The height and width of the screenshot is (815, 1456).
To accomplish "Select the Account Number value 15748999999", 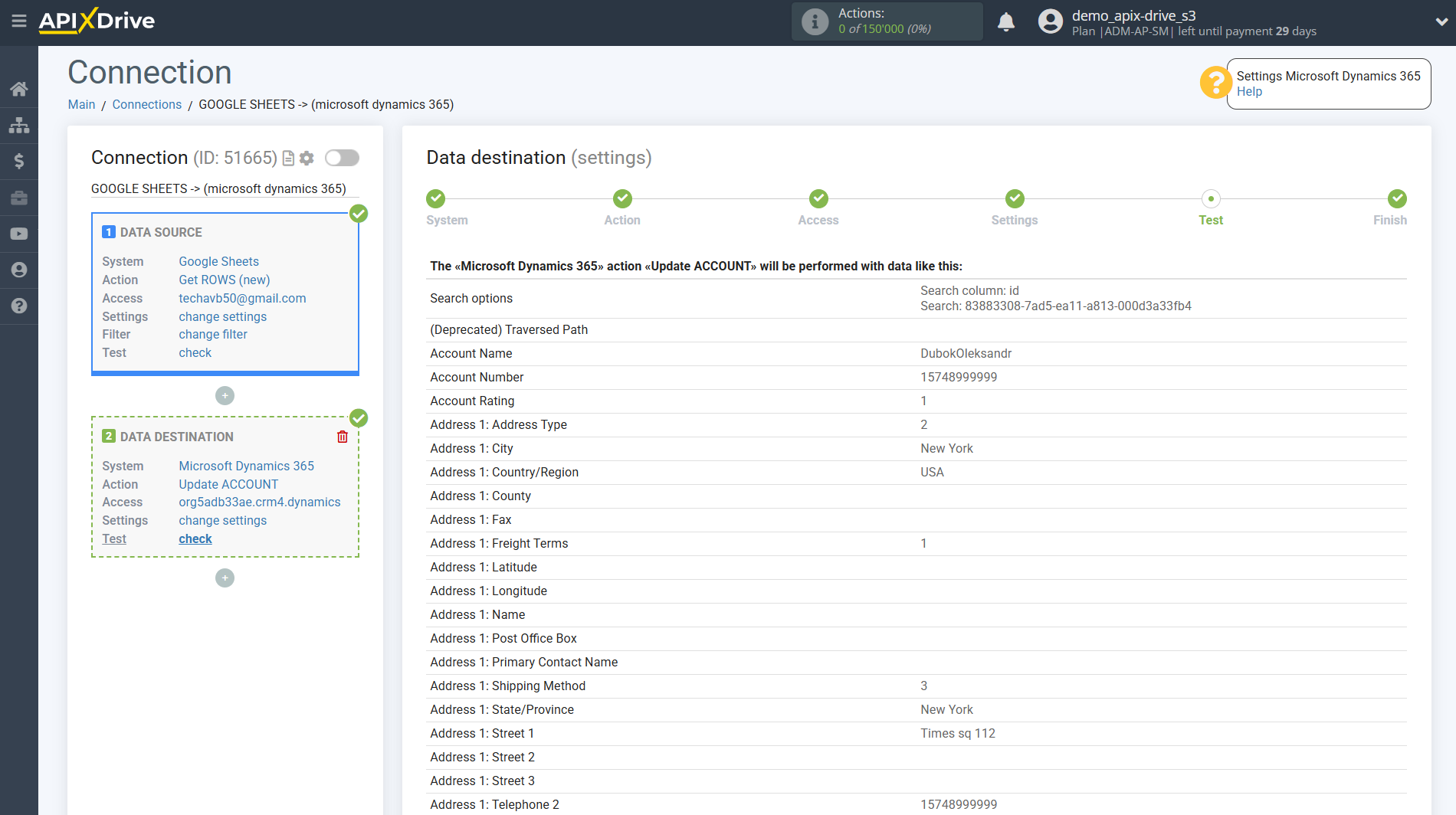I will (959, 377).
